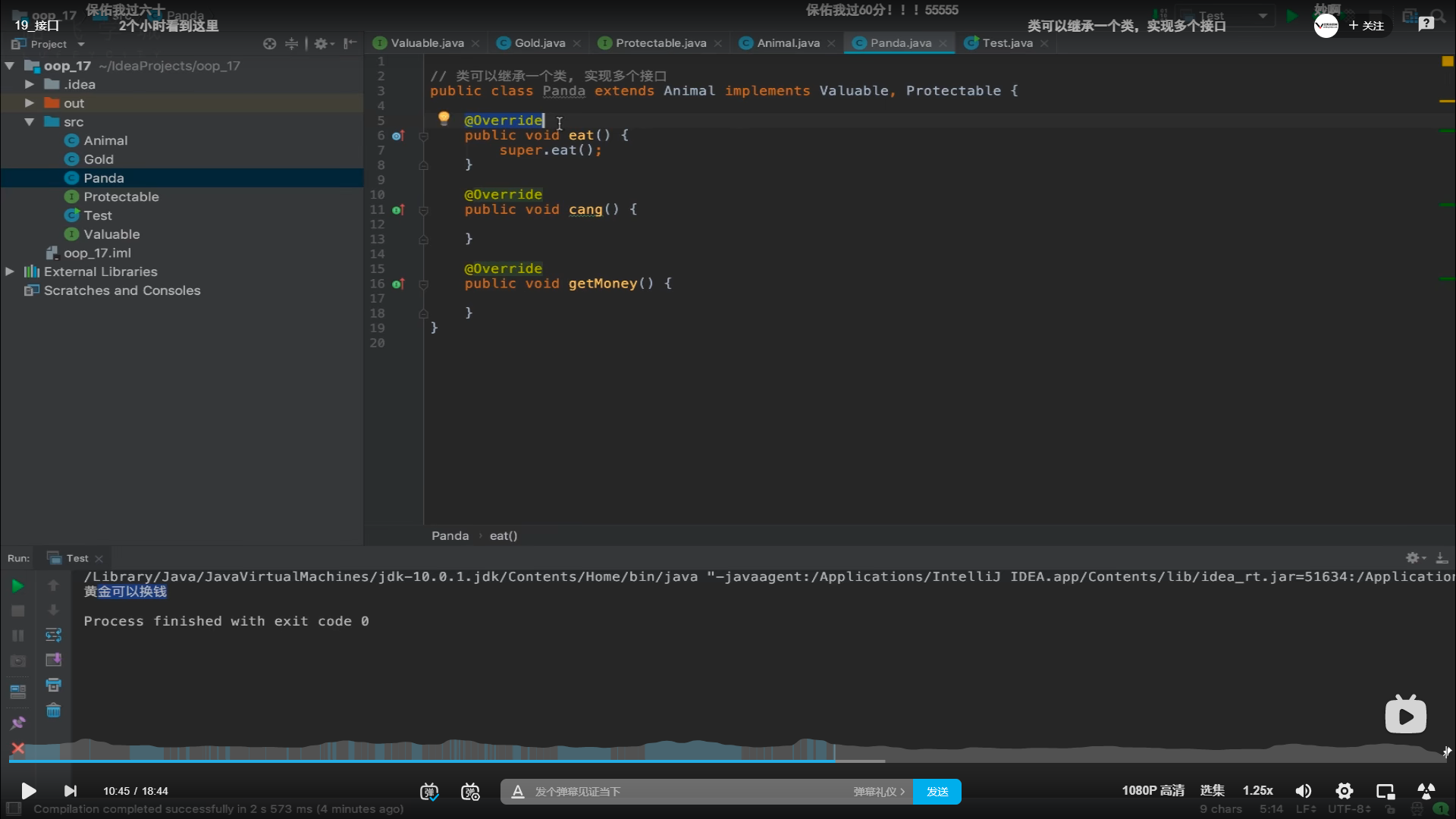Skip to the next video

pos(70,791)
